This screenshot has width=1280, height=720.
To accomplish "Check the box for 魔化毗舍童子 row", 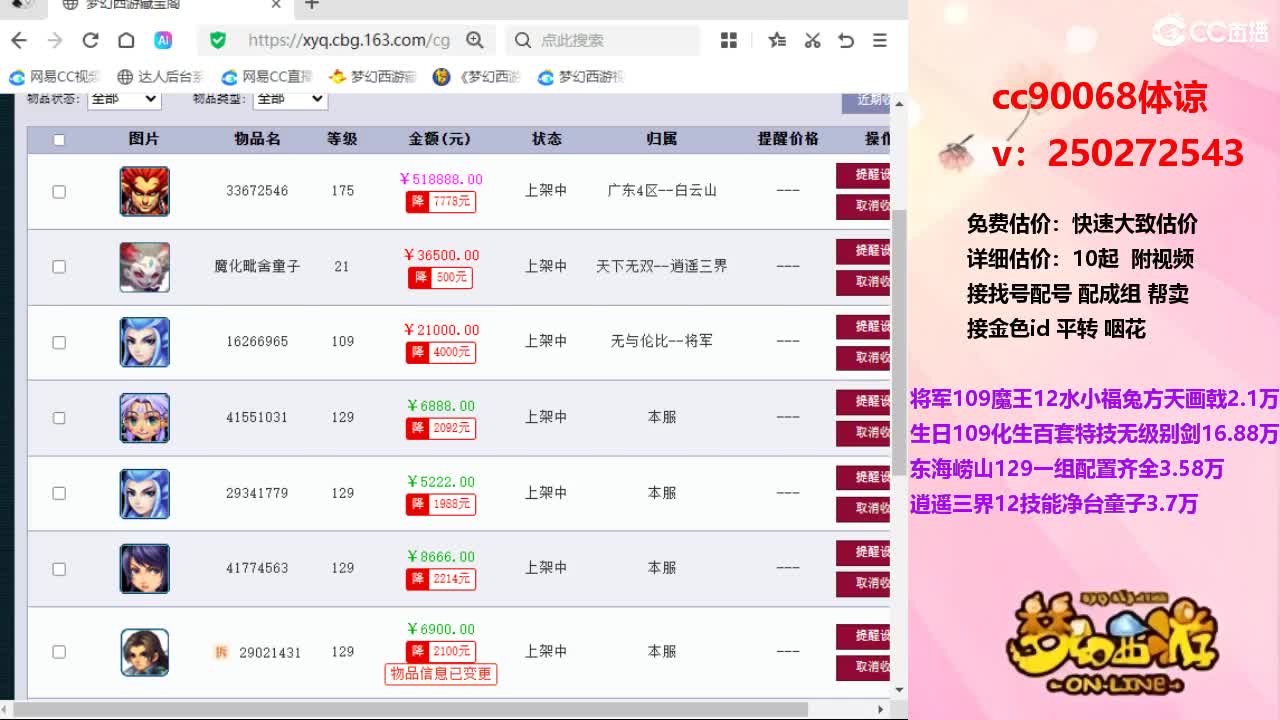I will (59, 266).
